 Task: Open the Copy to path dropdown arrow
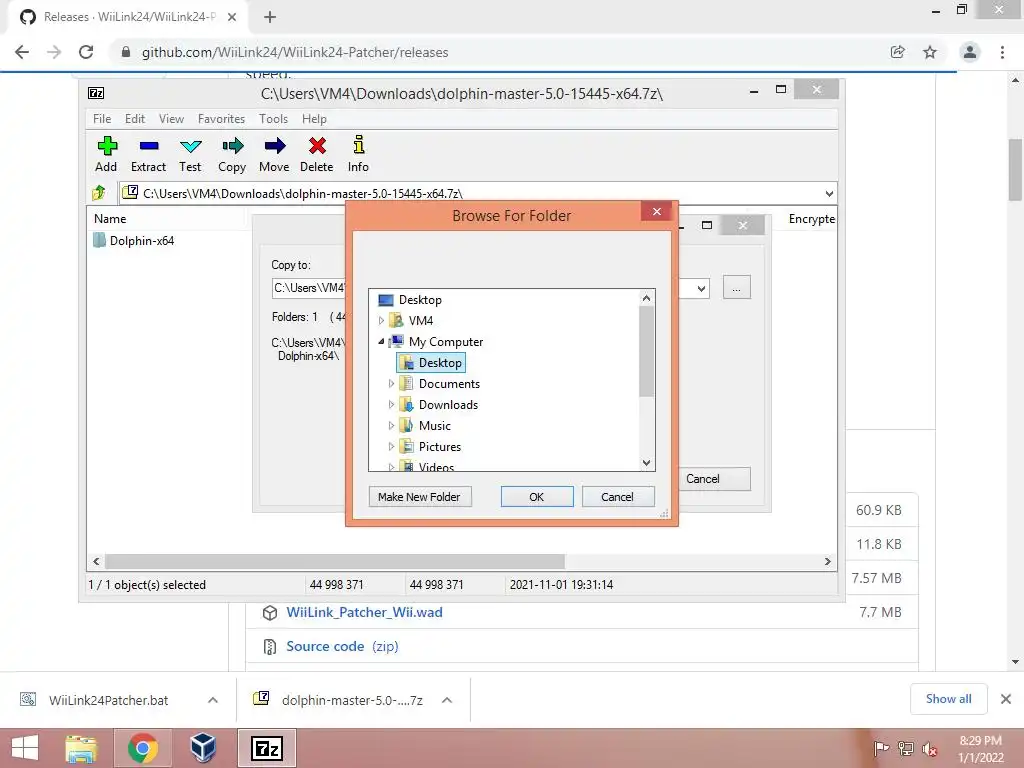click(701, 288)
